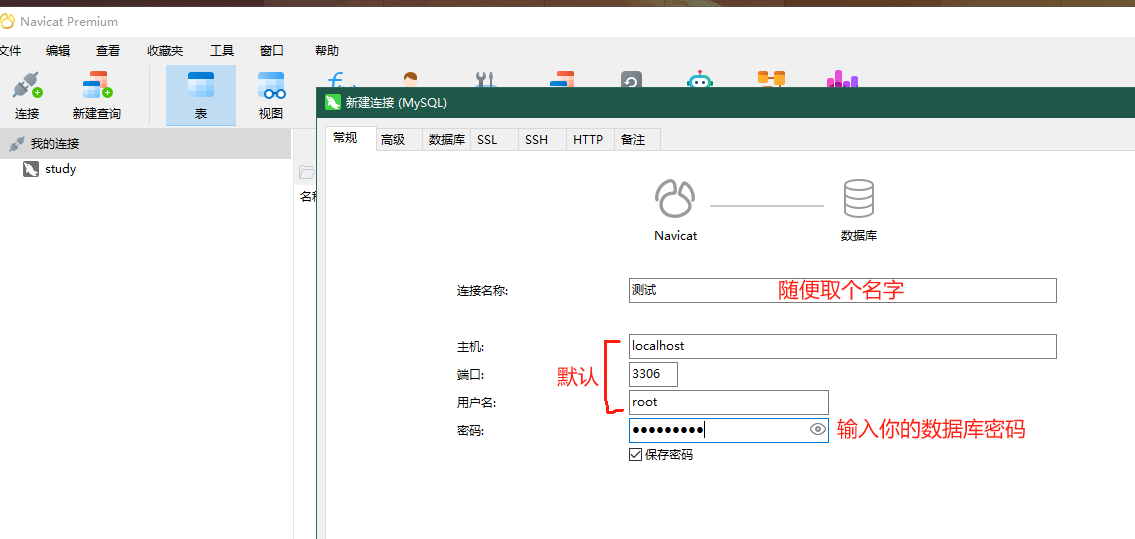
Task: Click the wrench tools toolbar icon
Action: click(484, 79)
